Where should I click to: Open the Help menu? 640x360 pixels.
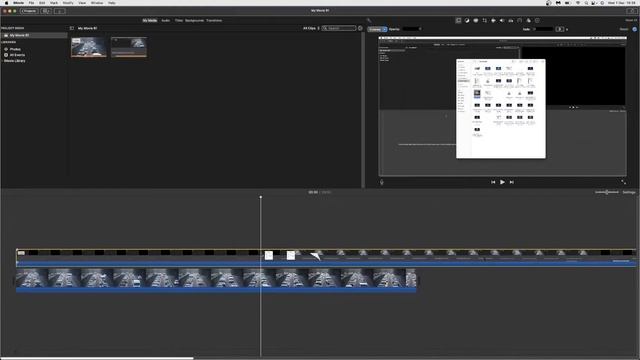(111, 3)
